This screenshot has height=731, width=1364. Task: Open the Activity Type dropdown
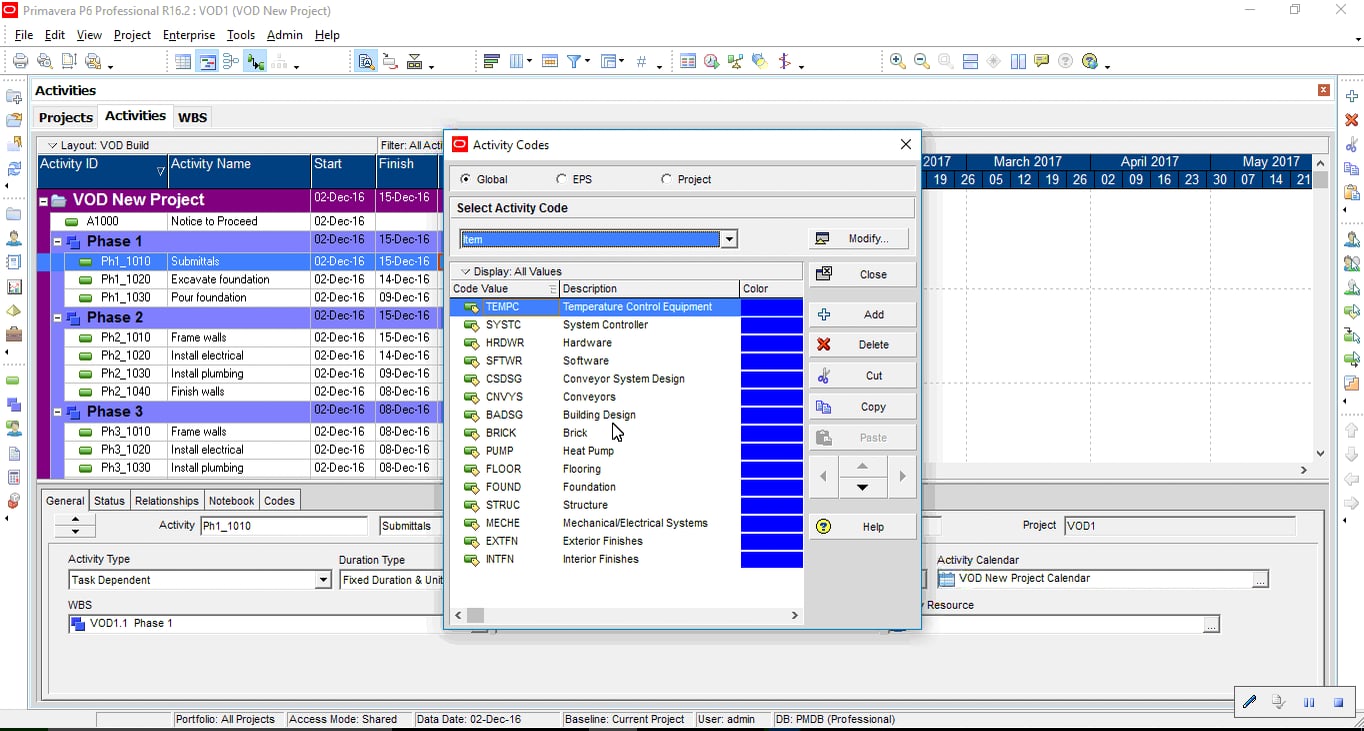[323, 580]
